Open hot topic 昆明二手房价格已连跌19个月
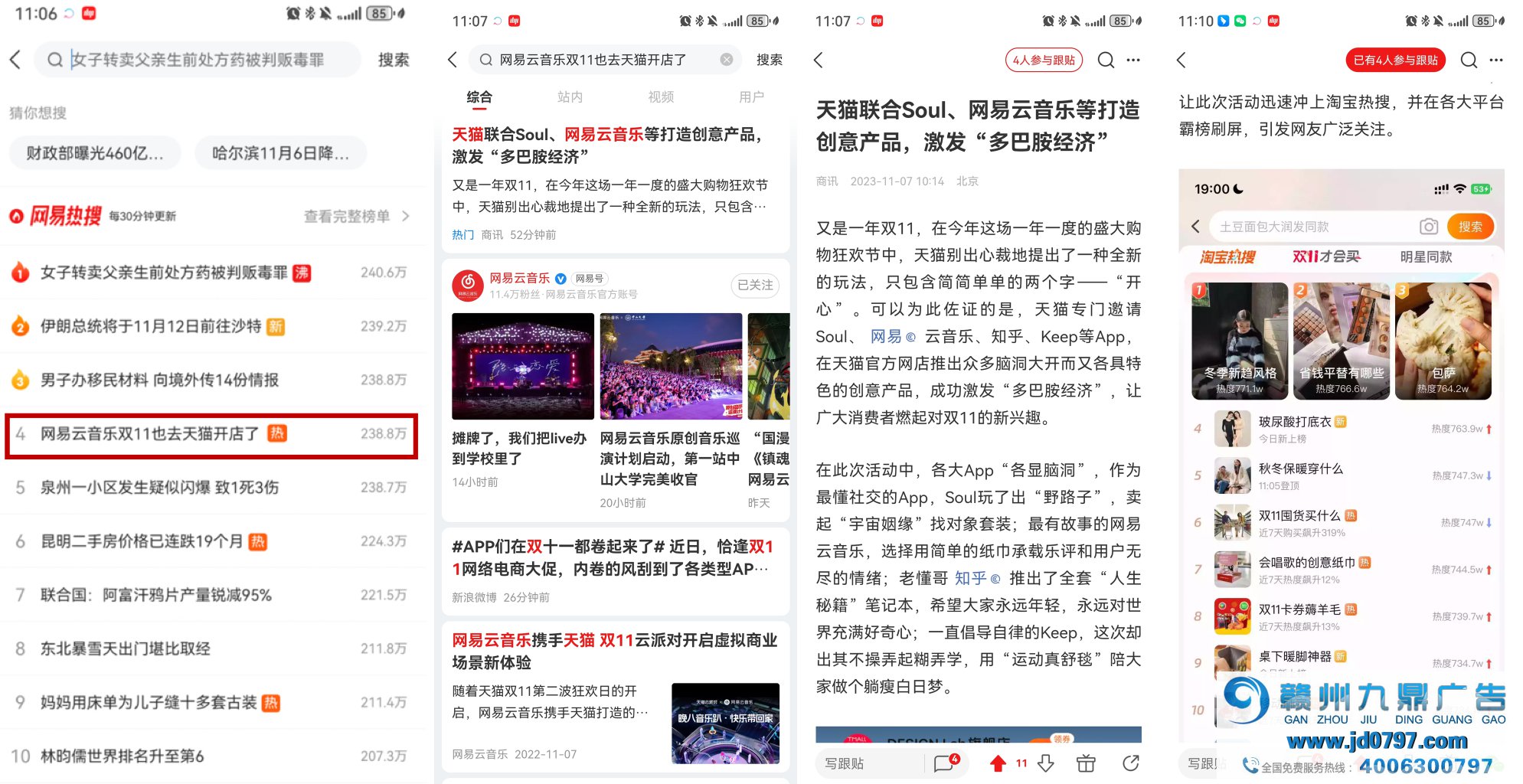 coord(211,541)
